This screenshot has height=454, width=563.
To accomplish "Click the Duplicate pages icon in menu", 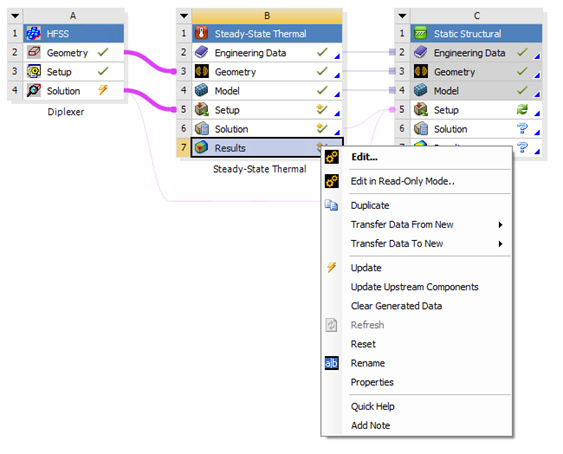I will pyautogui.click(x=332, y=205).
